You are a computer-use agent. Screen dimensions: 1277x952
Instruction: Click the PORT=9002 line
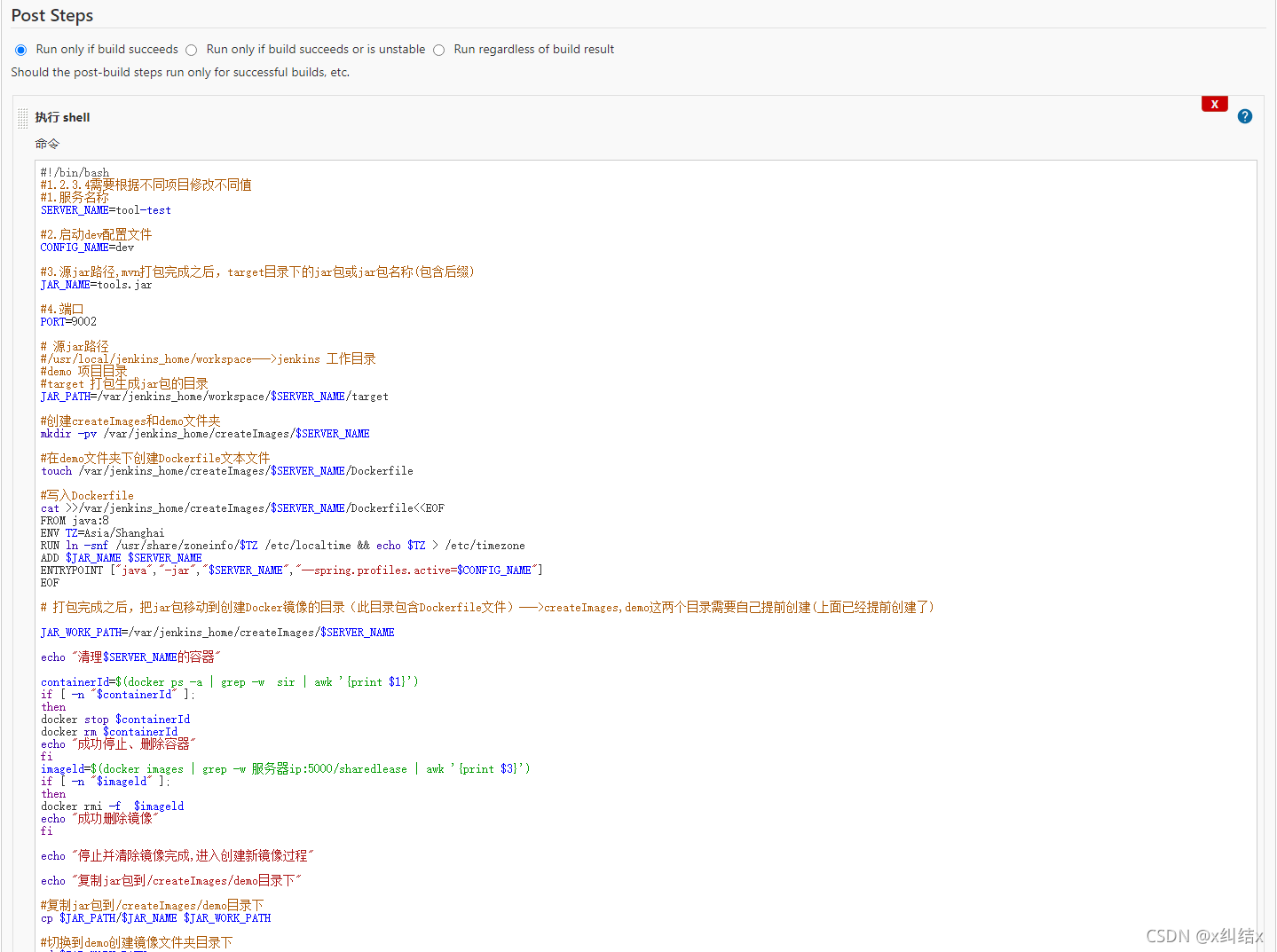coord(68,322)
